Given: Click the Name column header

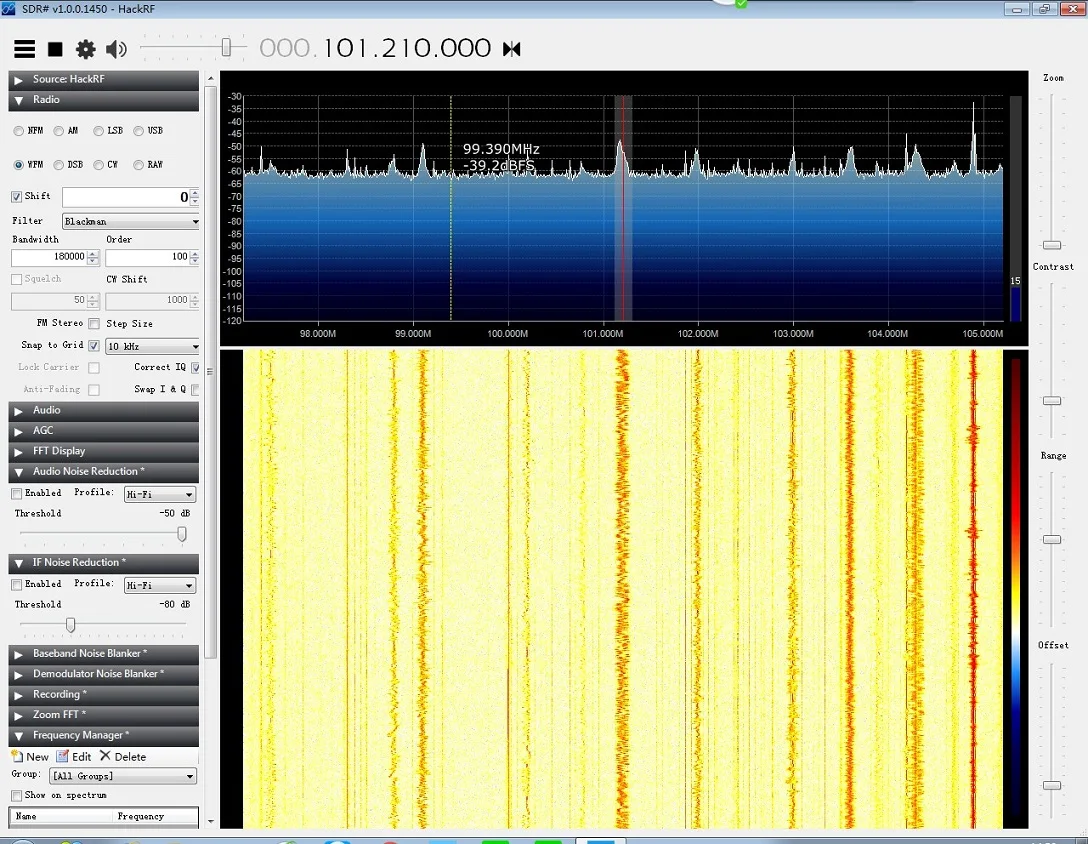Looking at the screenshot, I should pyautogui.click(x=61, y=816).
